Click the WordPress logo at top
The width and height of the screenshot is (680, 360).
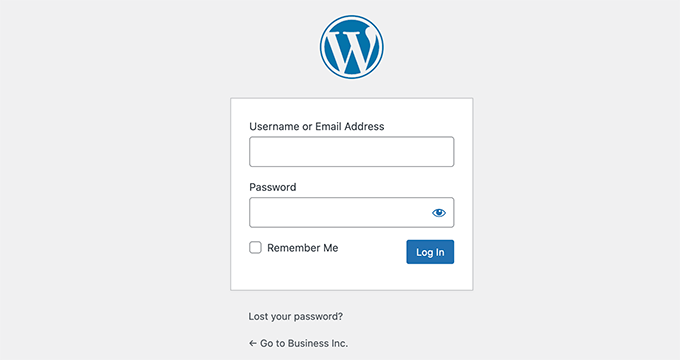click(352, 47)
